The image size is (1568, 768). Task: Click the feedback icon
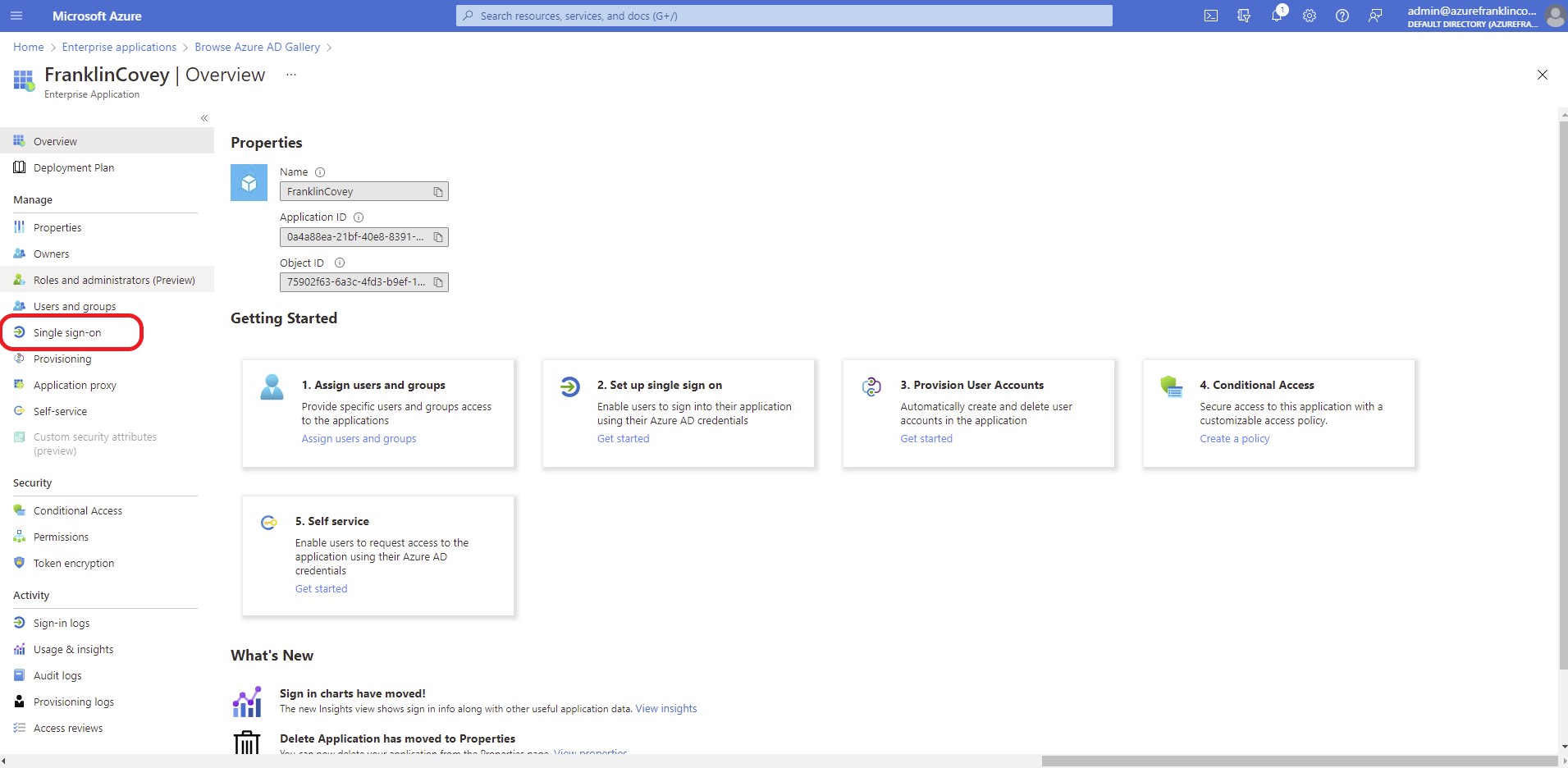pyautogui.click(x=1376, y=16)
